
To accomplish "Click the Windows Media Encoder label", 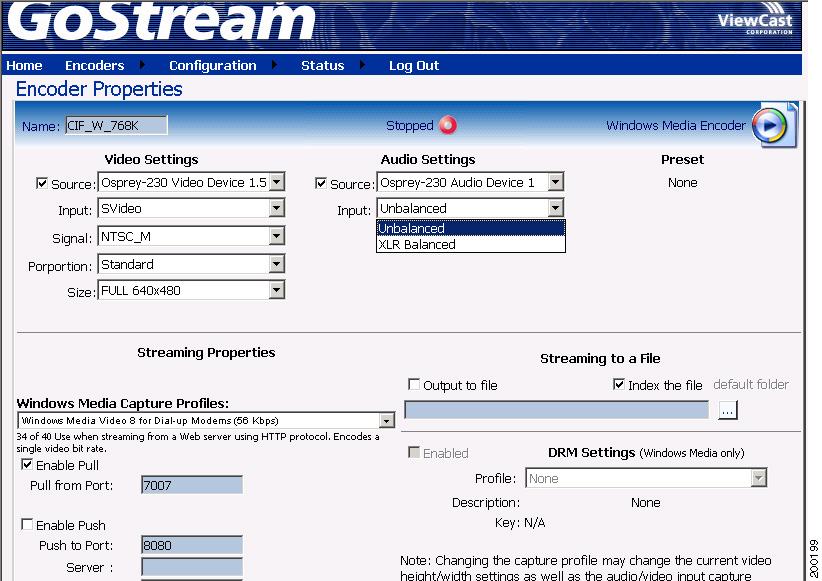I will (675, 125).
